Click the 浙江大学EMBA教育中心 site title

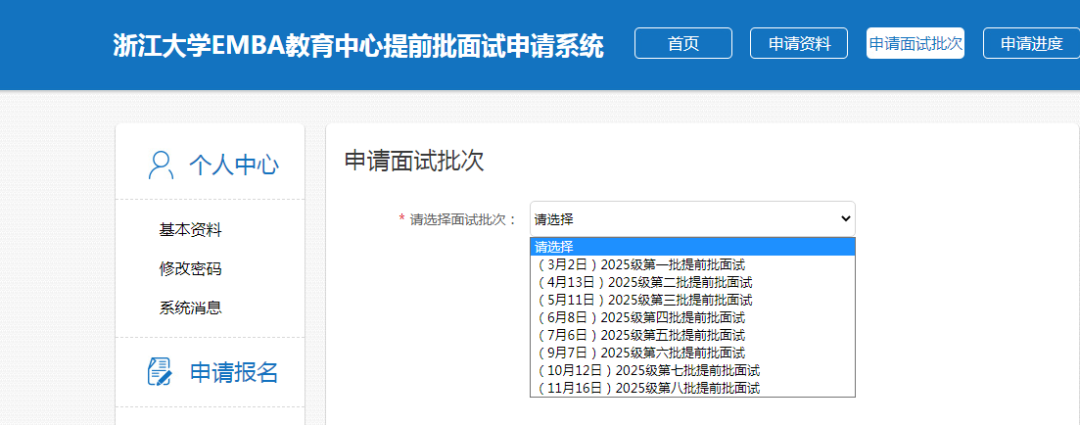pyautogui.click(x=358, y=45)
